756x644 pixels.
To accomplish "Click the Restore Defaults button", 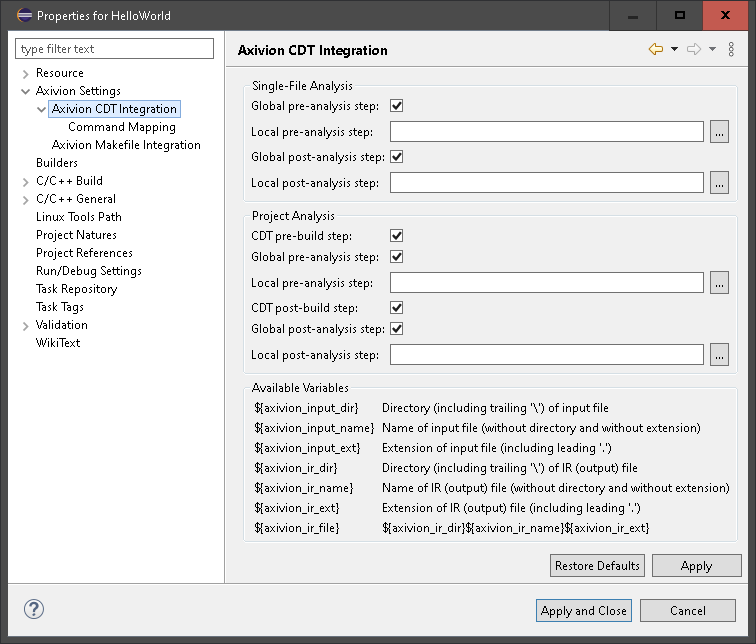I will click(x=597, y=565).
